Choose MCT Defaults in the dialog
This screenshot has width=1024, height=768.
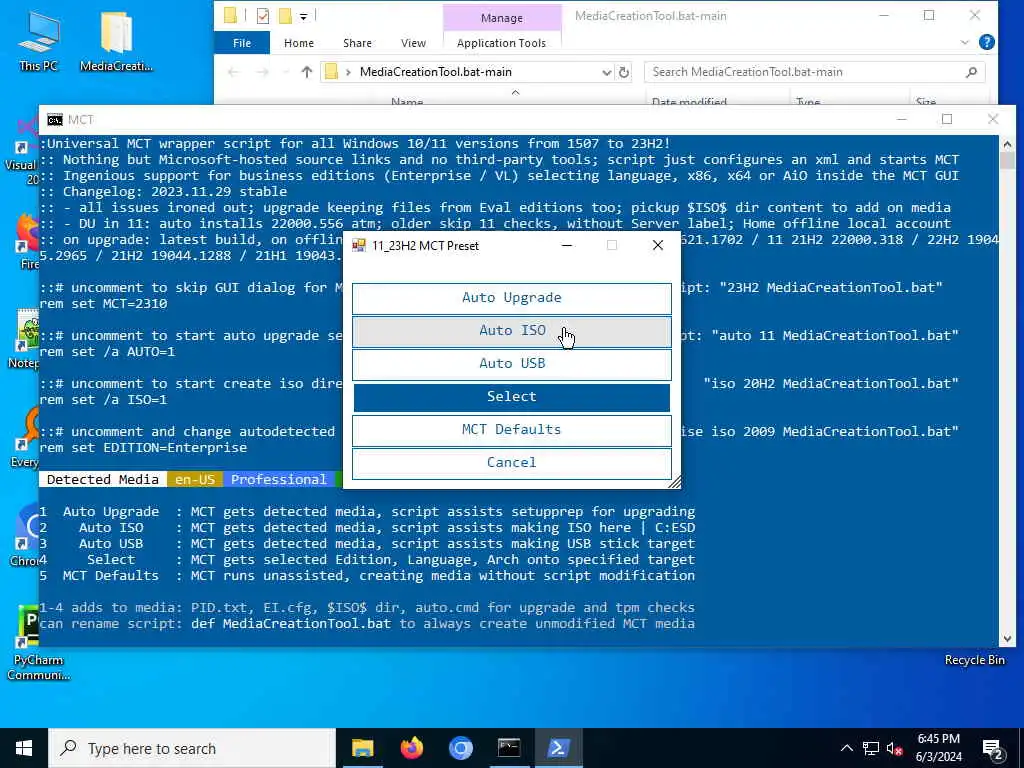511,430
